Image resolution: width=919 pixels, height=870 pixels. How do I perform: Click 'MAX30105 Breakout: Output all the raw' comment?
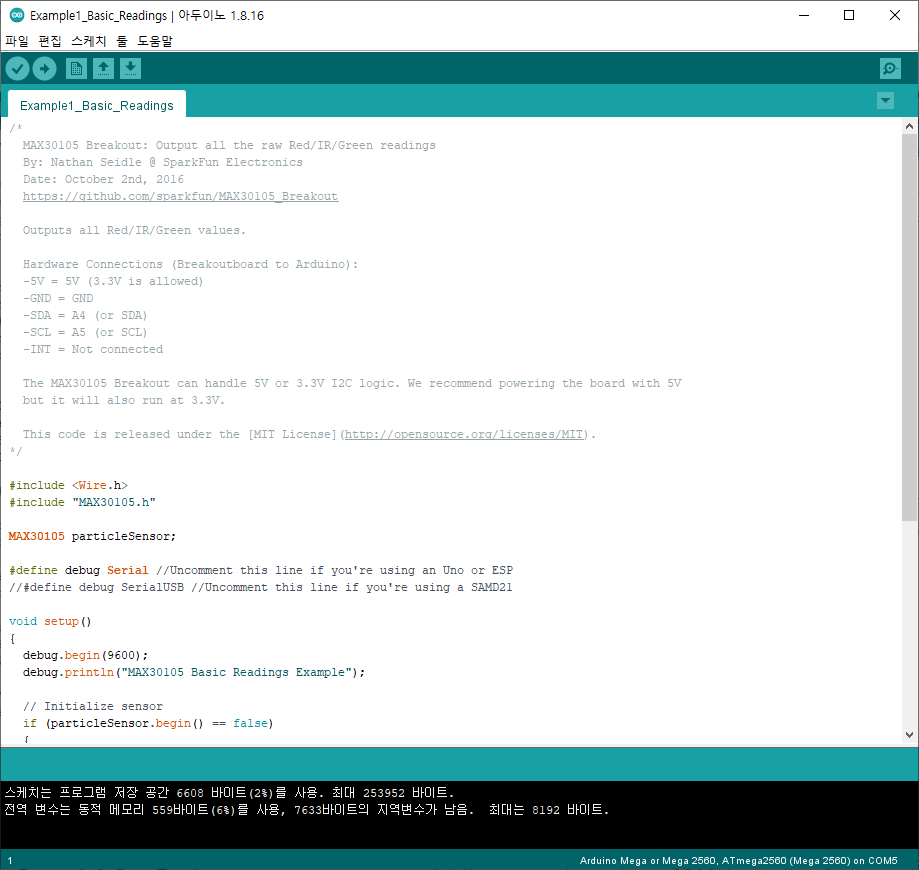[x=229, y=145]
